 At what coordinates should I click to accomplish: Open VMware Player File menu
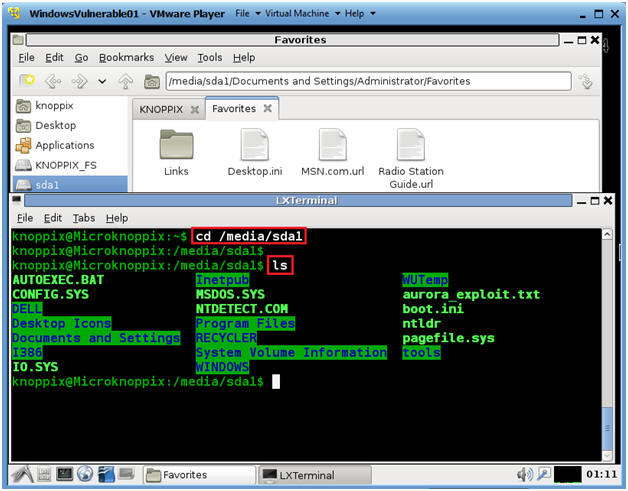click(248, 14)
